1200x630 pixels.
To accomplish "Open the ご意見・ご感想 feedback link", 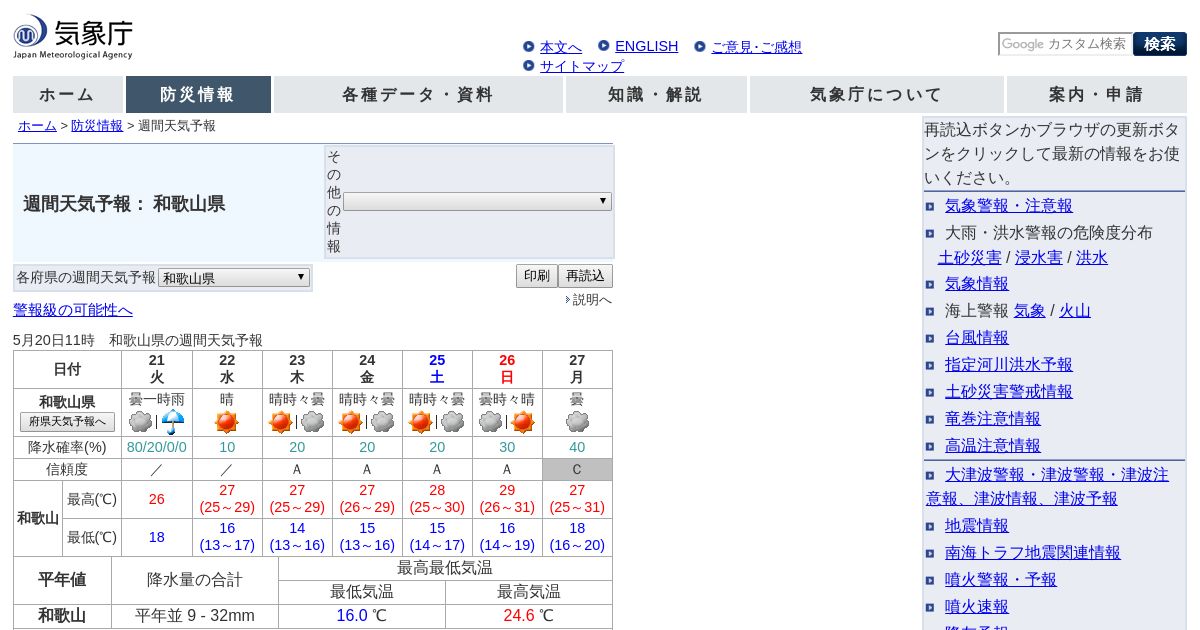I will point(757,47).
